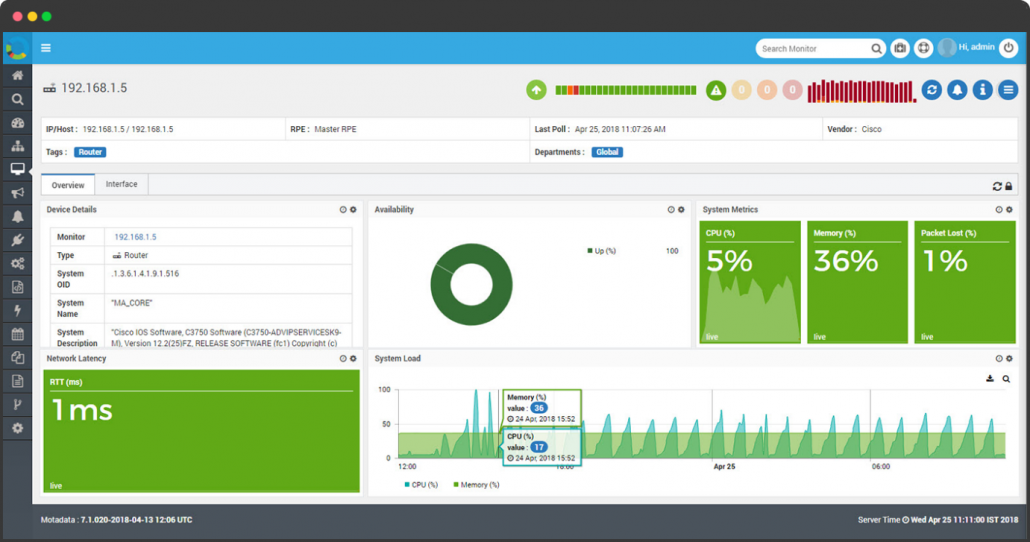
Task: Open the blue bell alert button
Action: coord(957,90)
